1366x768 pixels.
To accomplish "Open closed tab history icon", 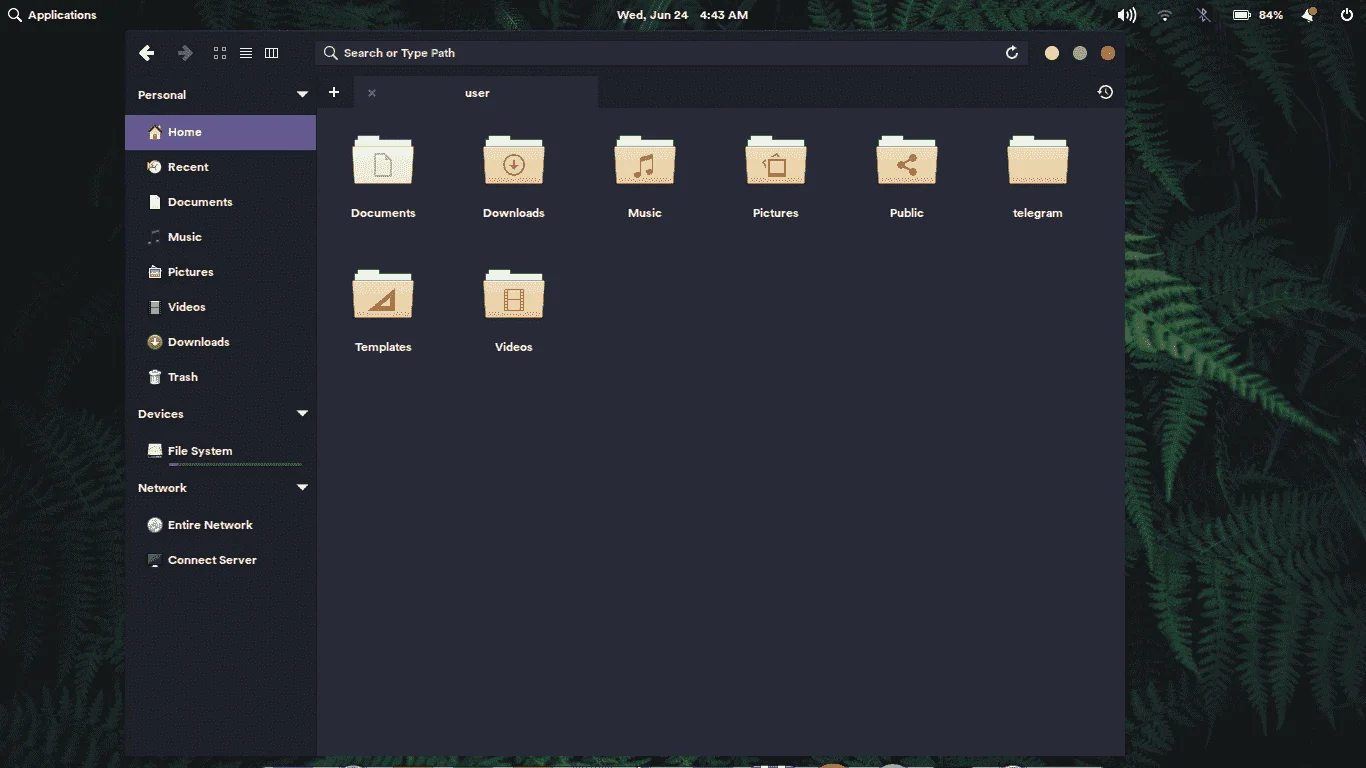I will pyautogui.click(x=1105, y=92).
